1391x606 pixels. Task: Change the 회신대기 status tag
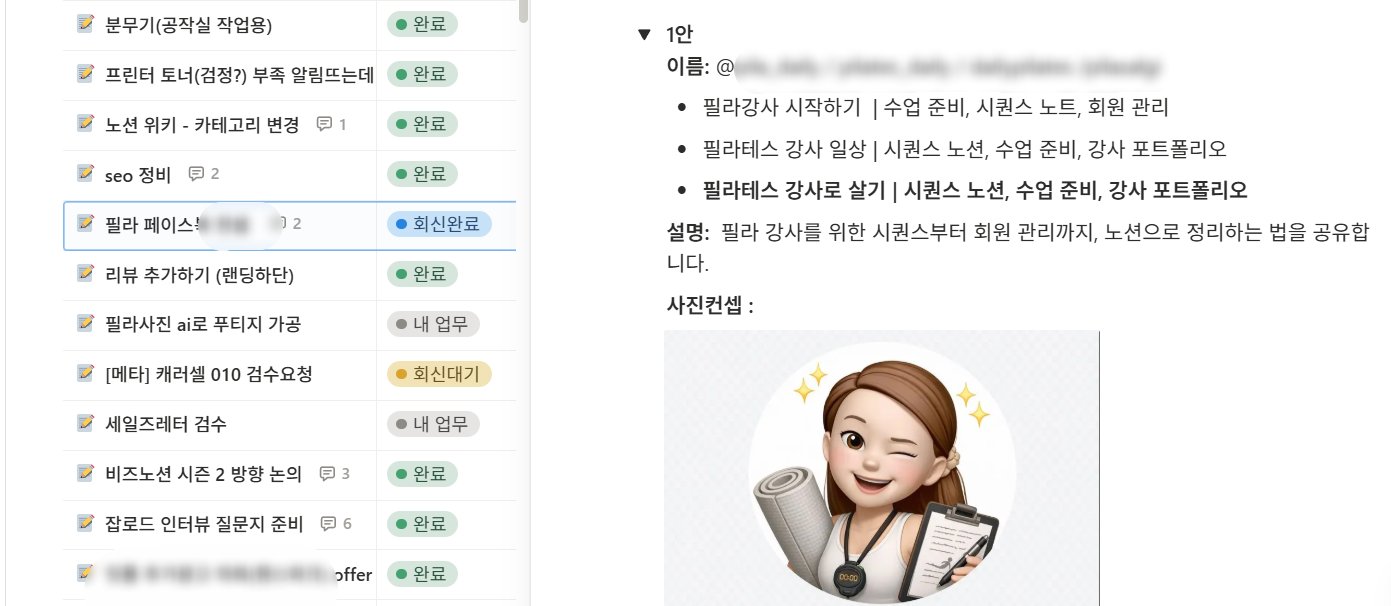[439, 374]
